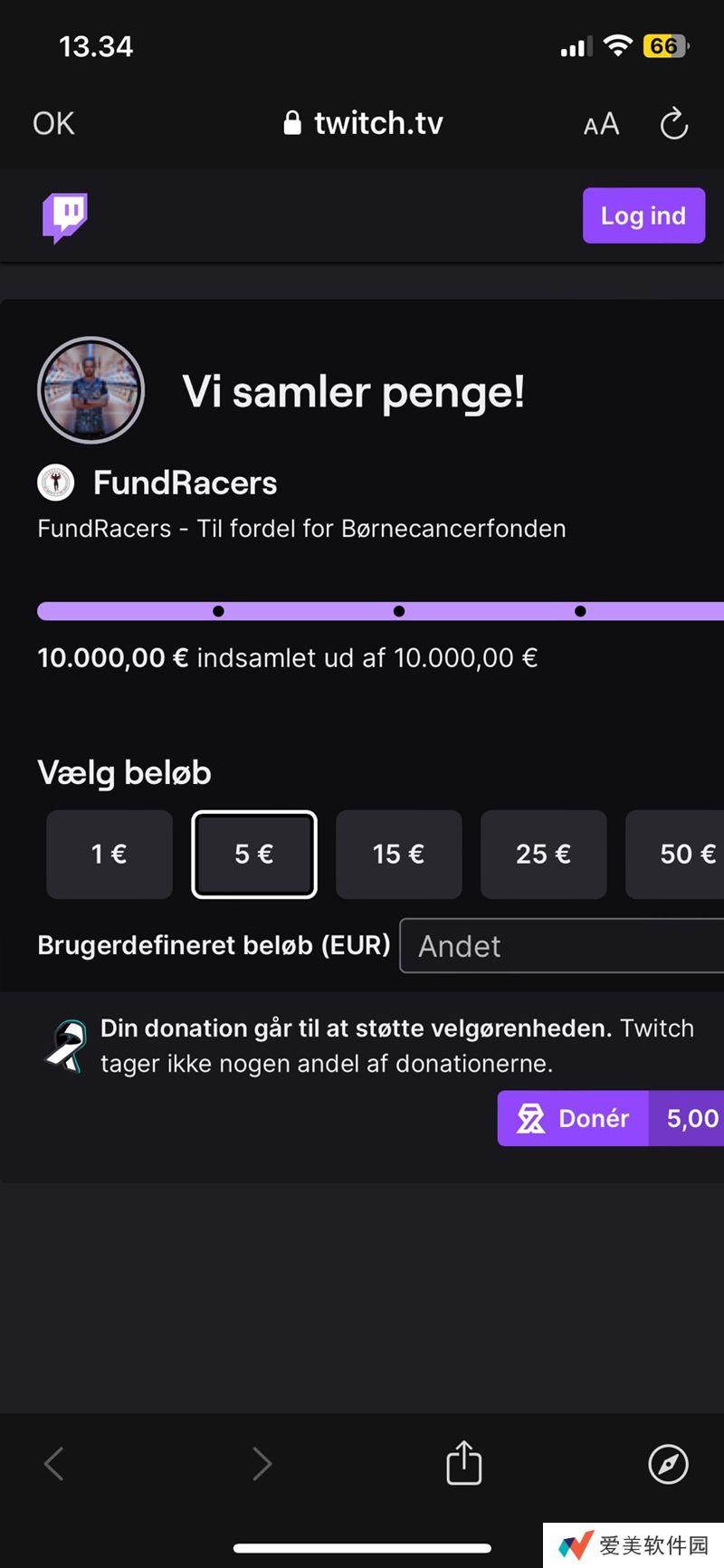
Task: Go back with the left arrow
Action: point(54,1463)
